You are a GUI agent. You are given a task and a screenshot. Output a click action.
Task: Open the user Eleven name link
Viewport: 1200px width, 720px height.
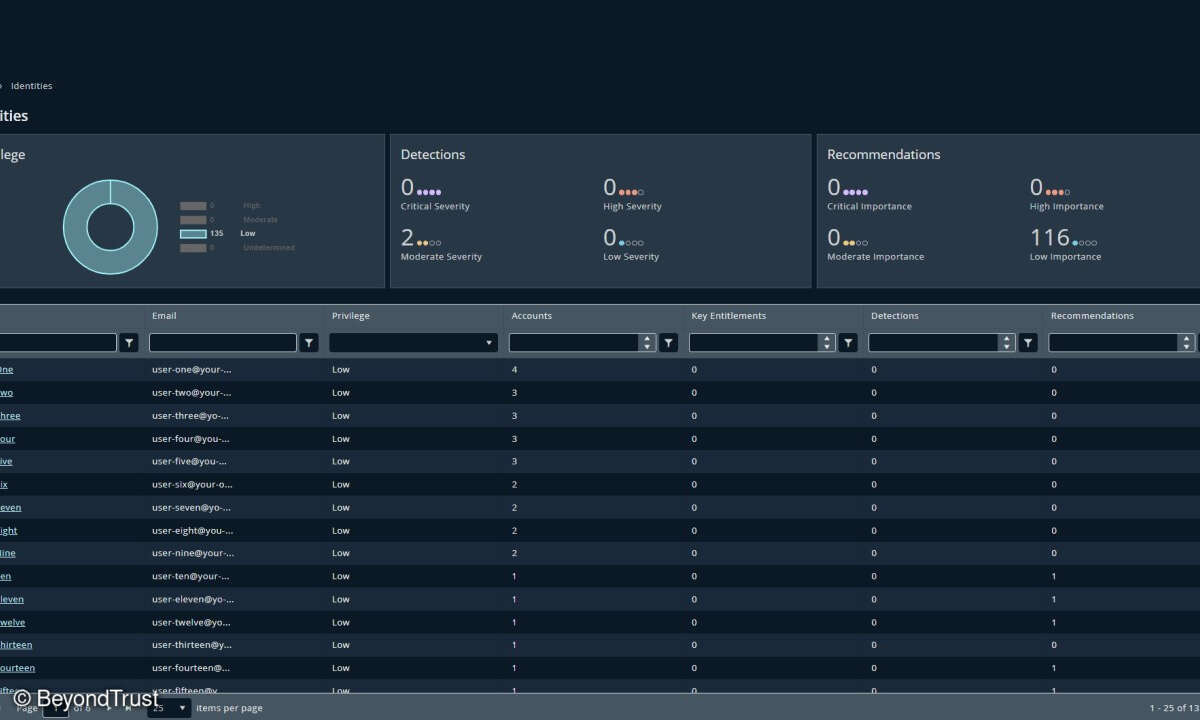pyautogui.click(x=12, y=599)
